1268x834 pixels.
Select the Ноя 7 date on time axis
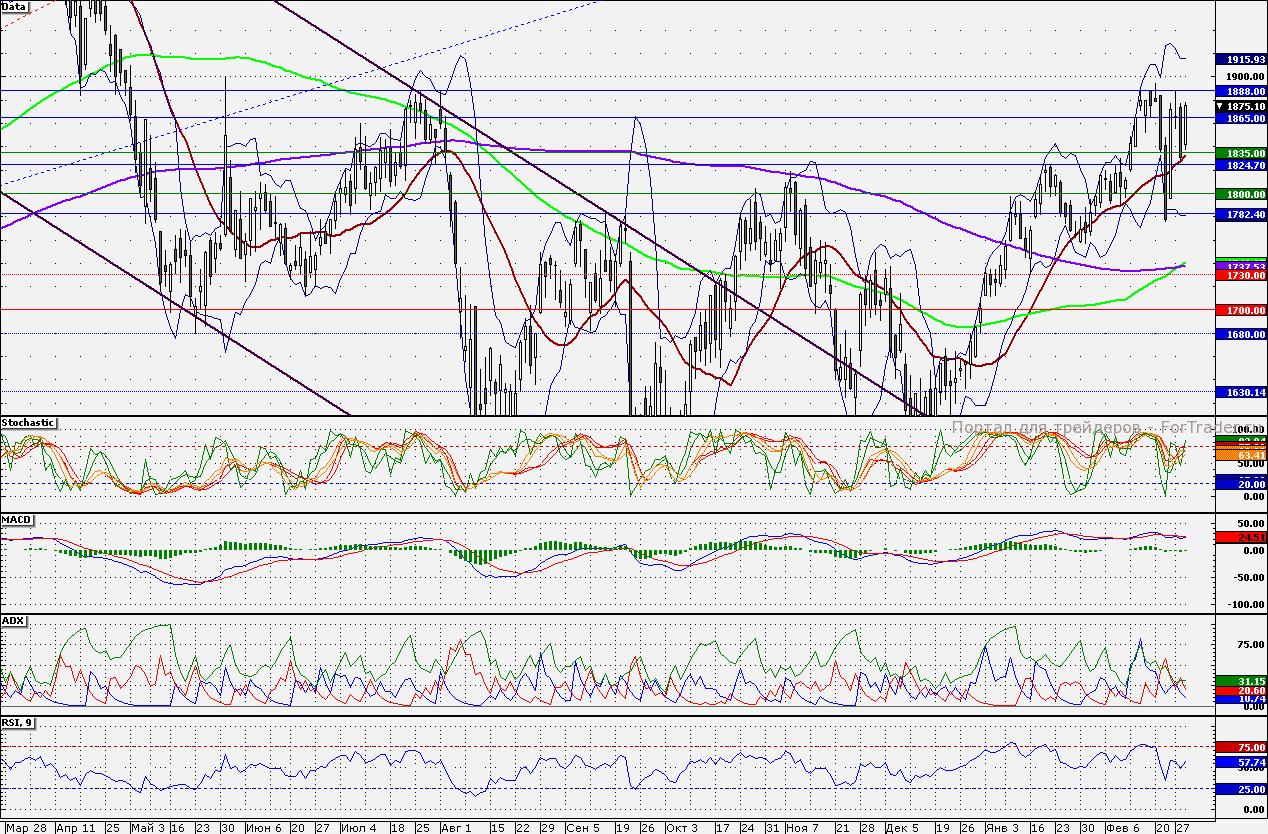click(x=801, y=828)
